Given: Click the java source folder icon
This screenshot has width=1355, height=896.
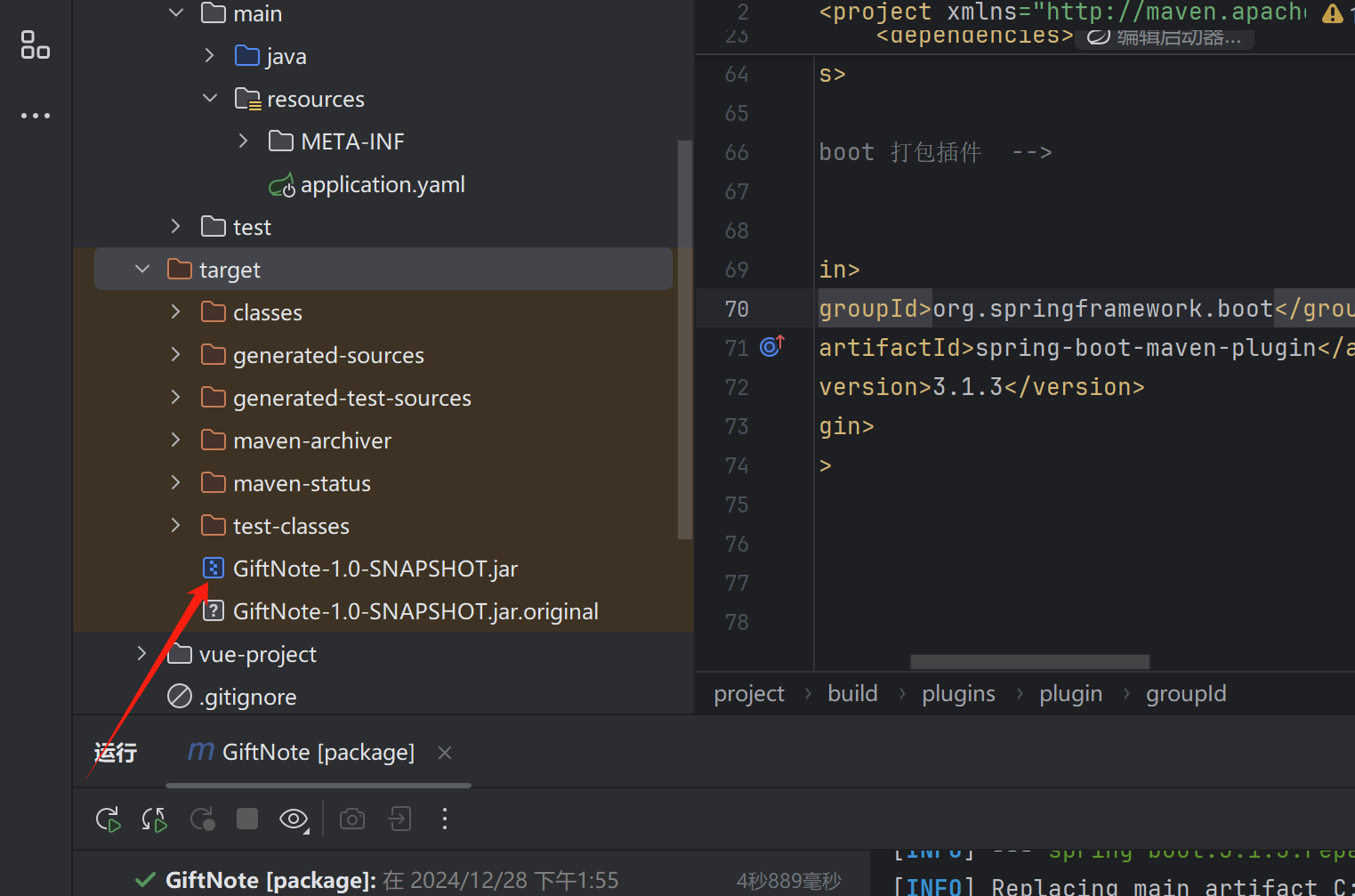Looking at the screenshot, I should click(x=246, y=56).
